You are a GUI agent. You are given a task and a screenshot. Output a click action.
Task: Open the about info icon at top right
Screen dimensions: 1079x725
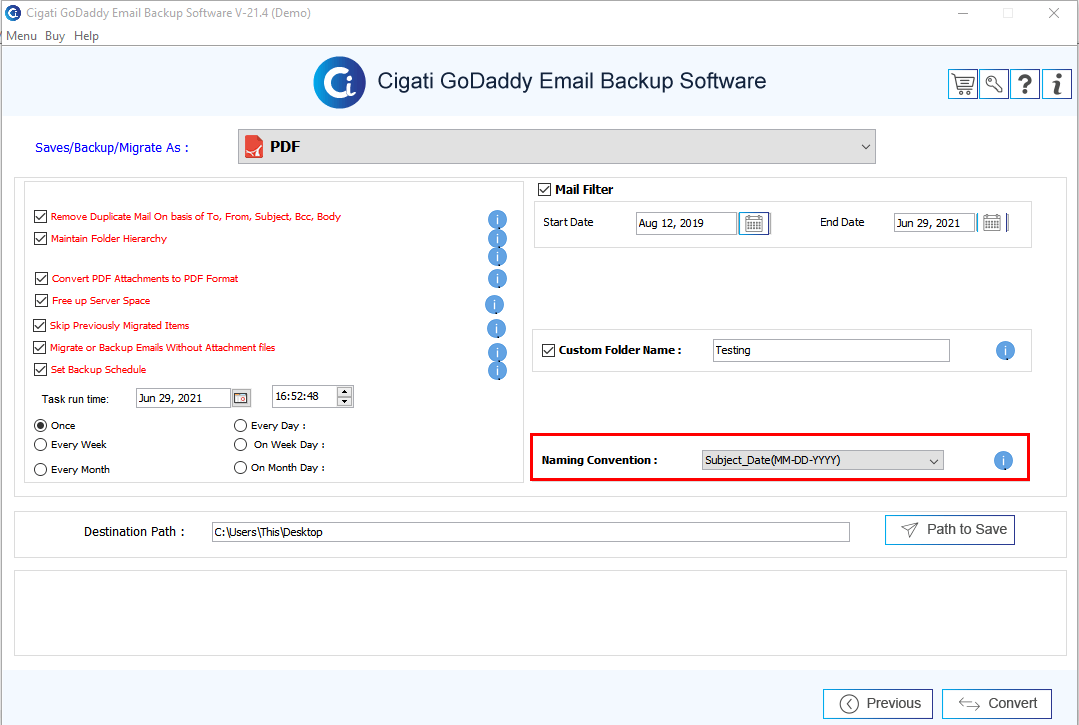(x=1057, y=85)
